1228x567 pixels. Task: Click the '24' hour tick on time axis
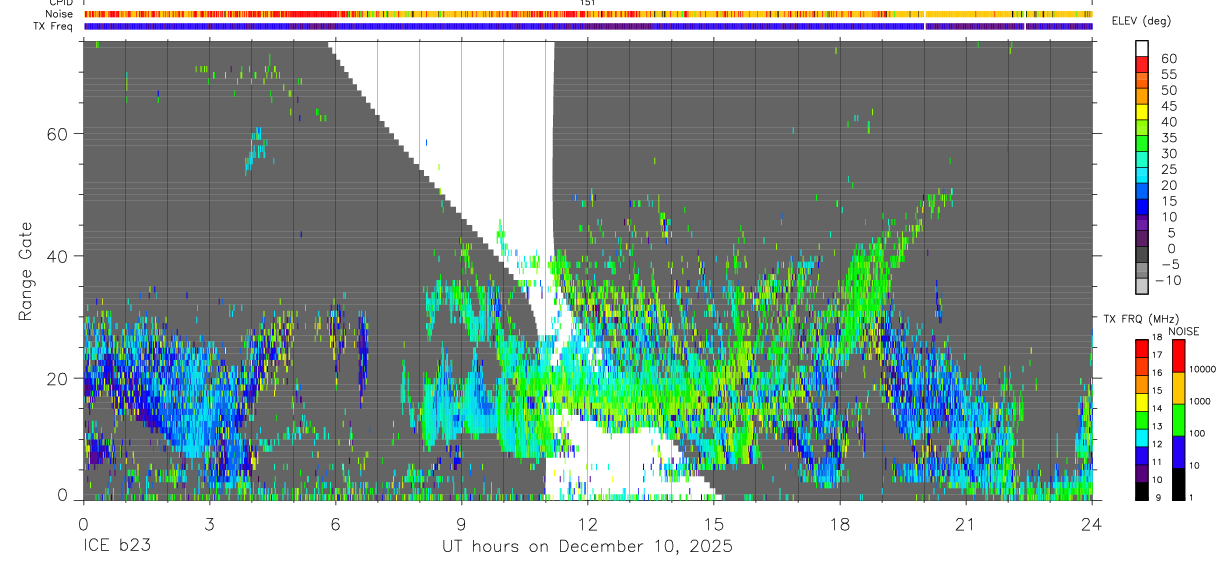click(x=1092, y=523)
